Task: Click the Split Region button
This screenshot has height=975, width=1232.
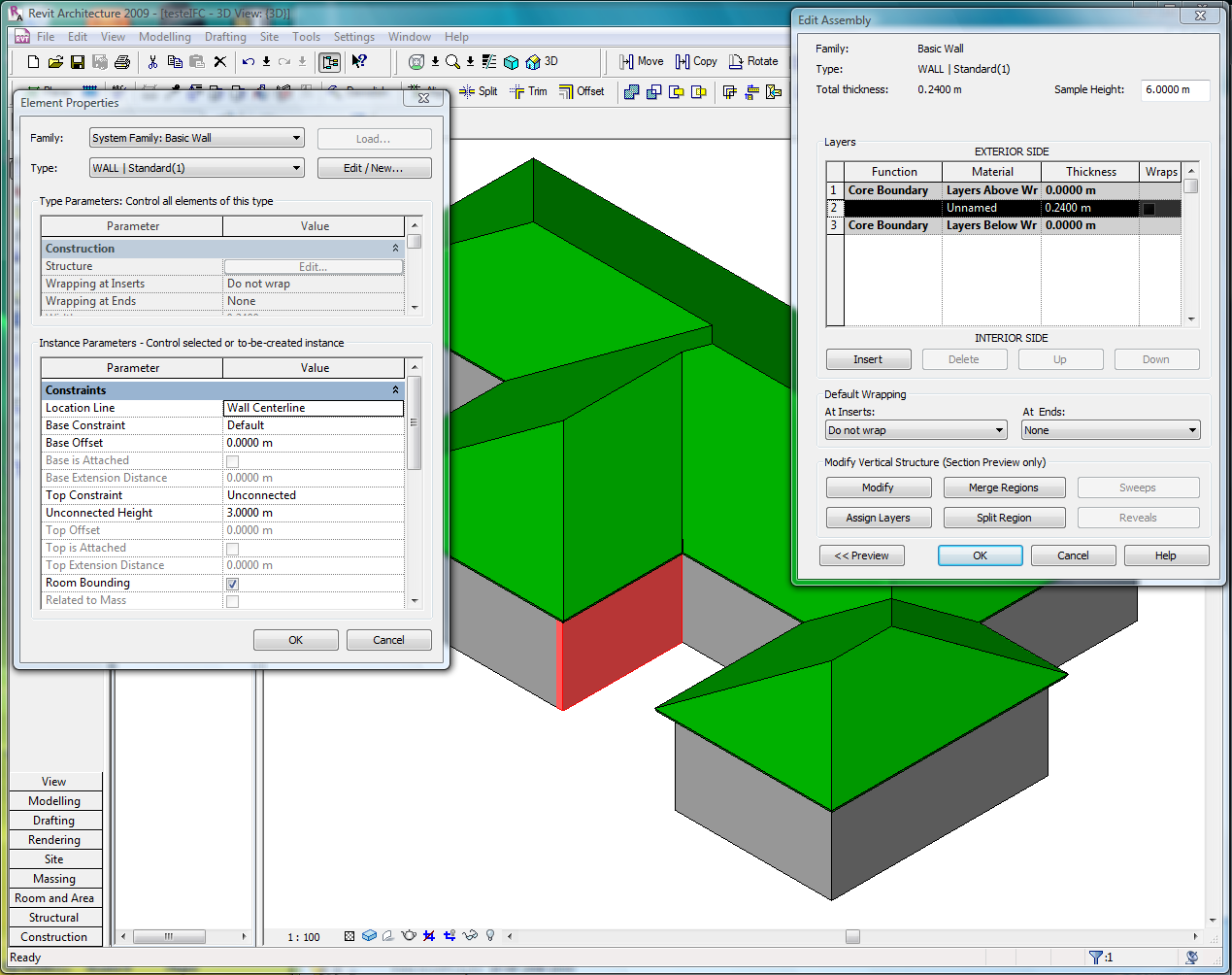Action: pos(1004,518)
